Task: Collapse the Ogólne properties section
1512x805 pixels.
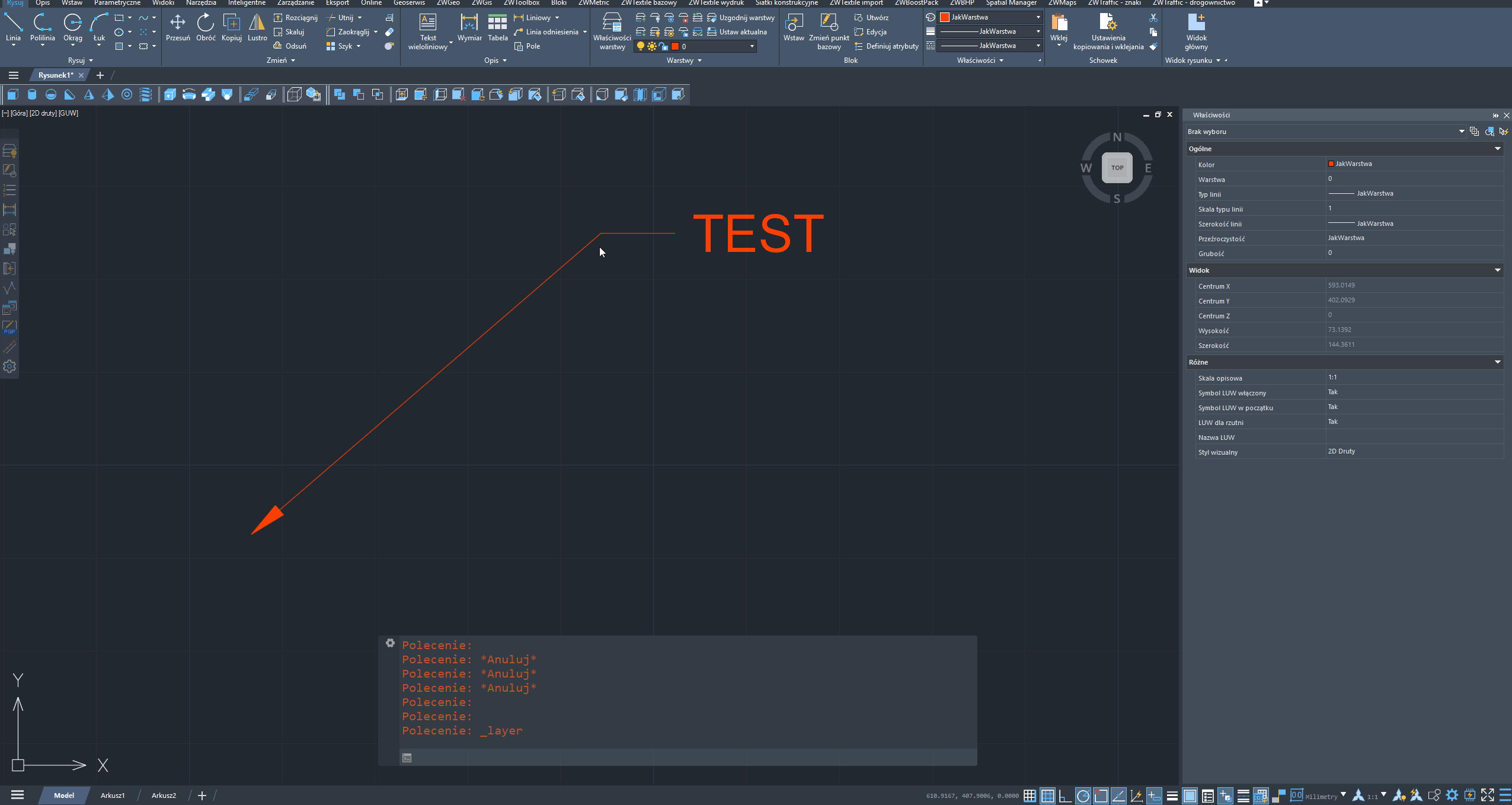Action: click(x=1497, y=149)
